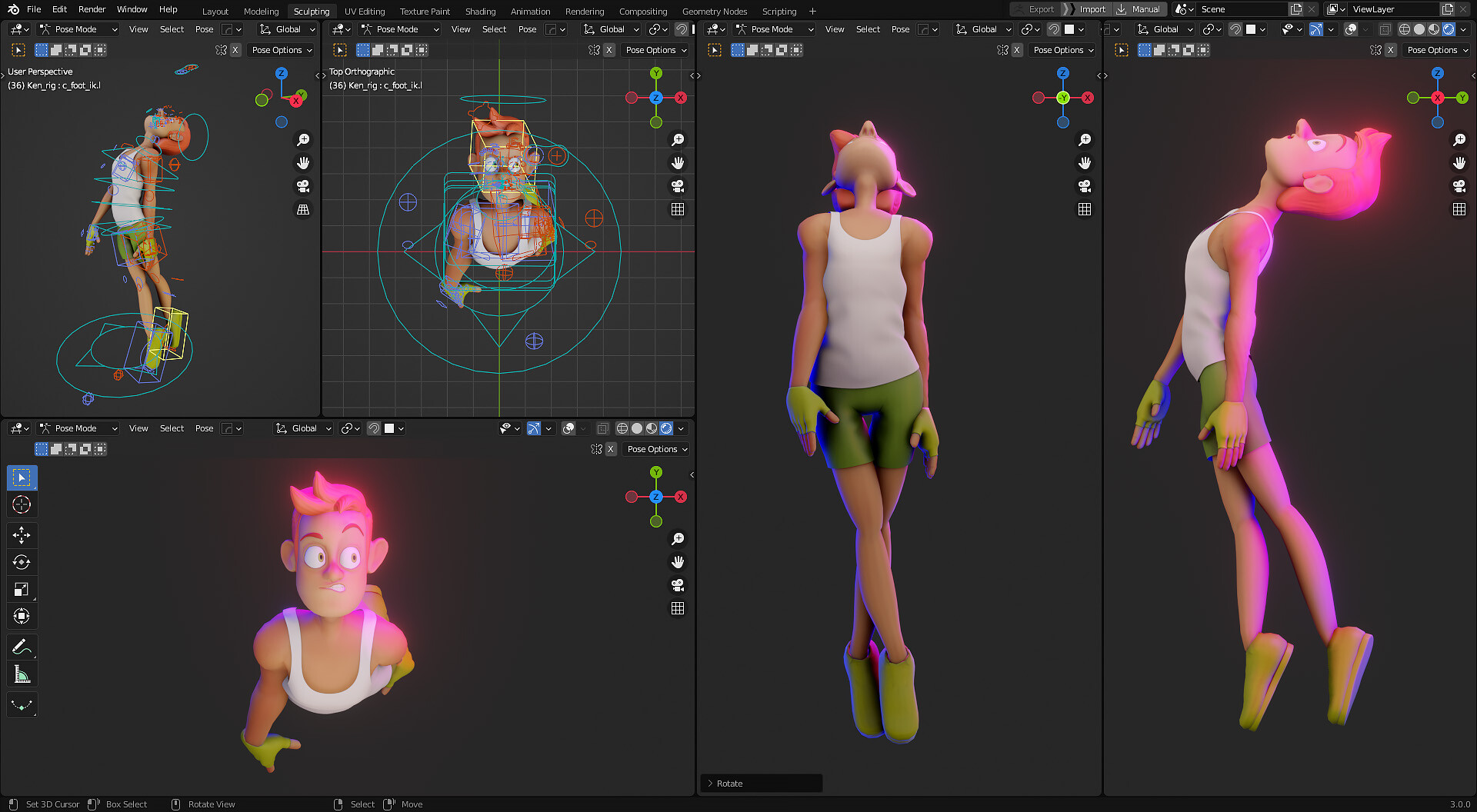1477x812 pixels.
Task: Open the Global transform orientation dropdown
Action: click(x=287, y=29)
